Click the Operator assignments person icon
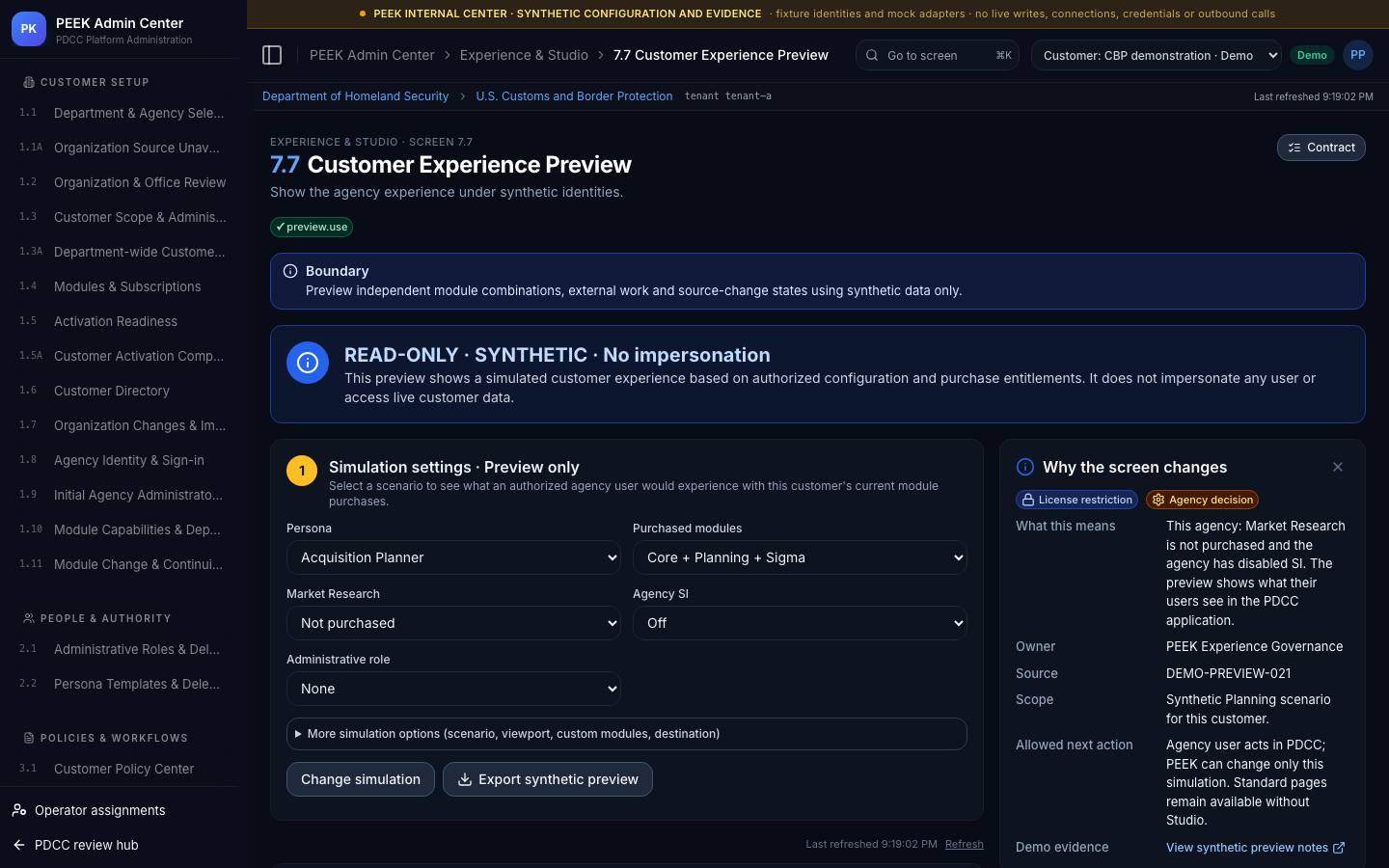The image size is (1389, 868). (x=19, y=810)
